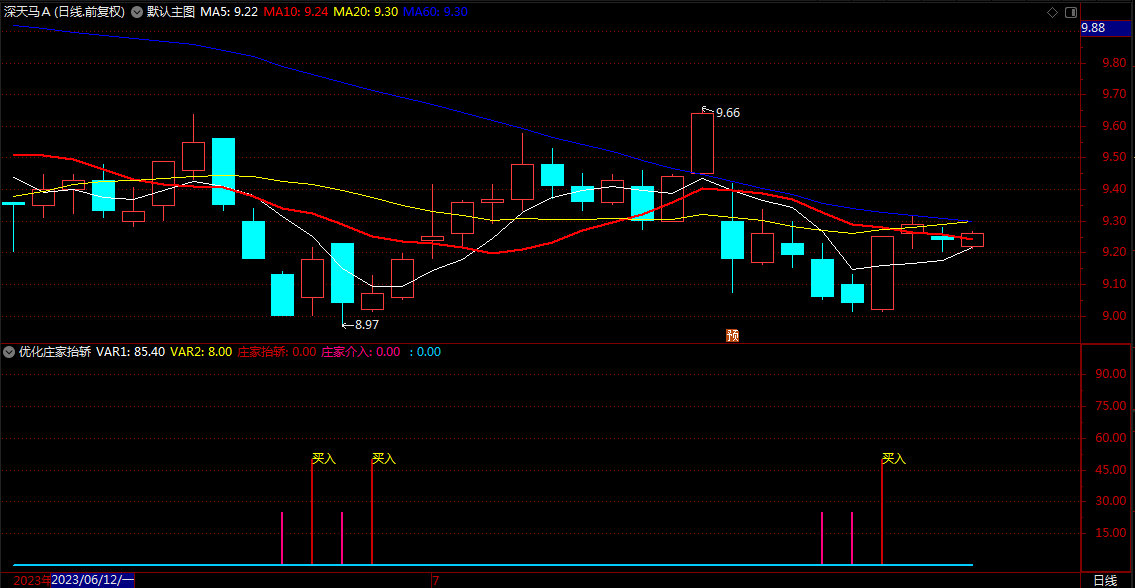Click the 2023/06/12/一 date marker

[x=93, y=581]
